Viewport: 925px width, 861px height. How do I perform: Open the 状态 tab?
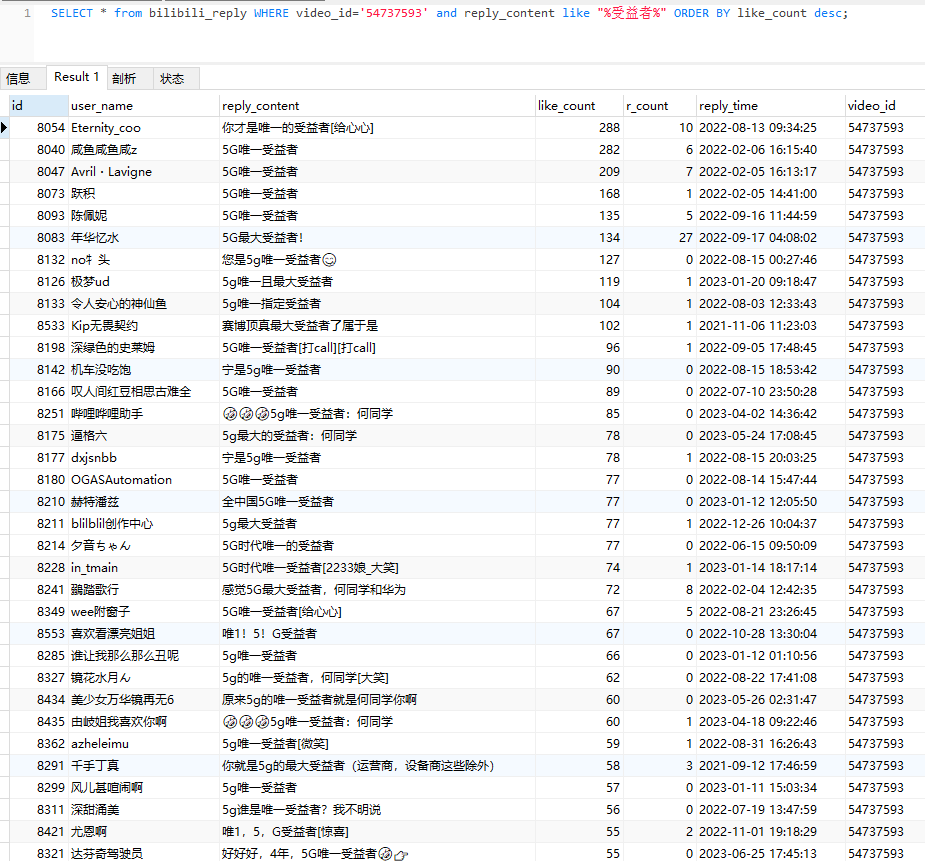176,78
